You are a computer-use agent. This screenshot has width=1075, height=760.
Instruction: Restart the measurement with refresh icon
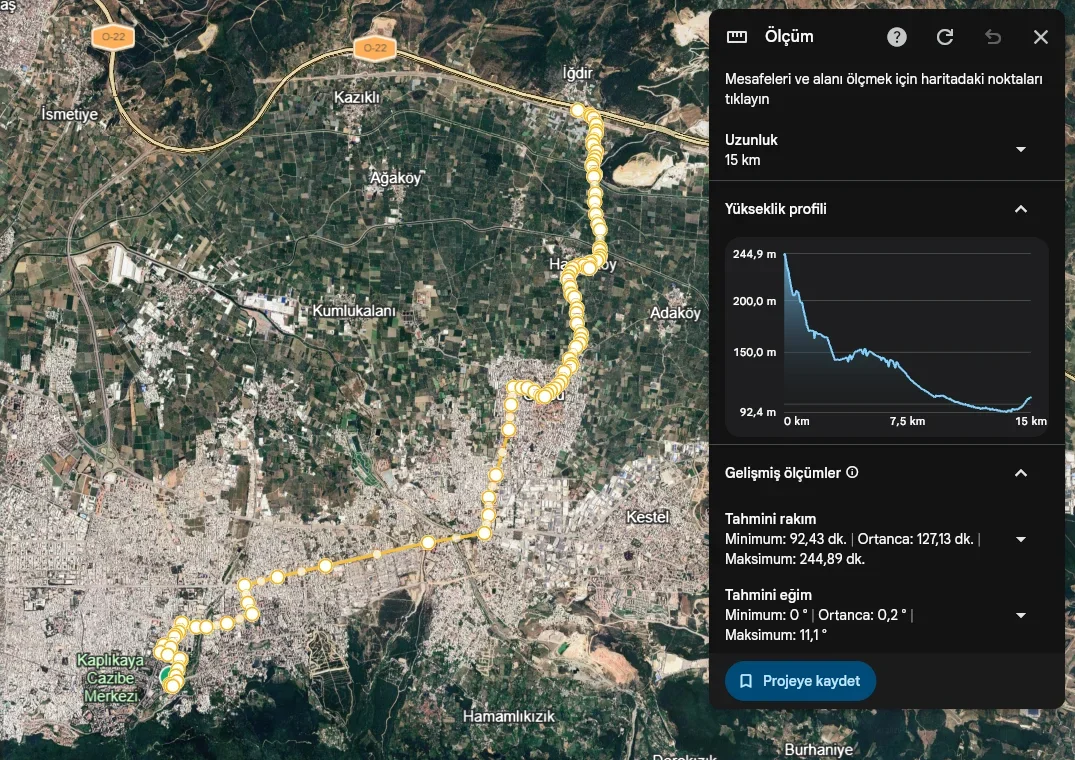(945, 37)
